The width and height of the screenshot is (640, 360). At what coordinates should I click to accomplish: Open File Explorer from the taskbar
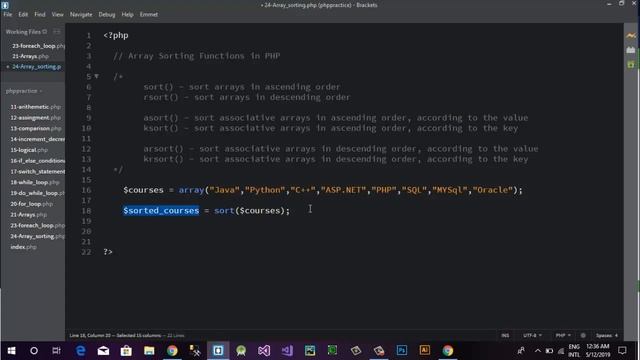point(149,351)
